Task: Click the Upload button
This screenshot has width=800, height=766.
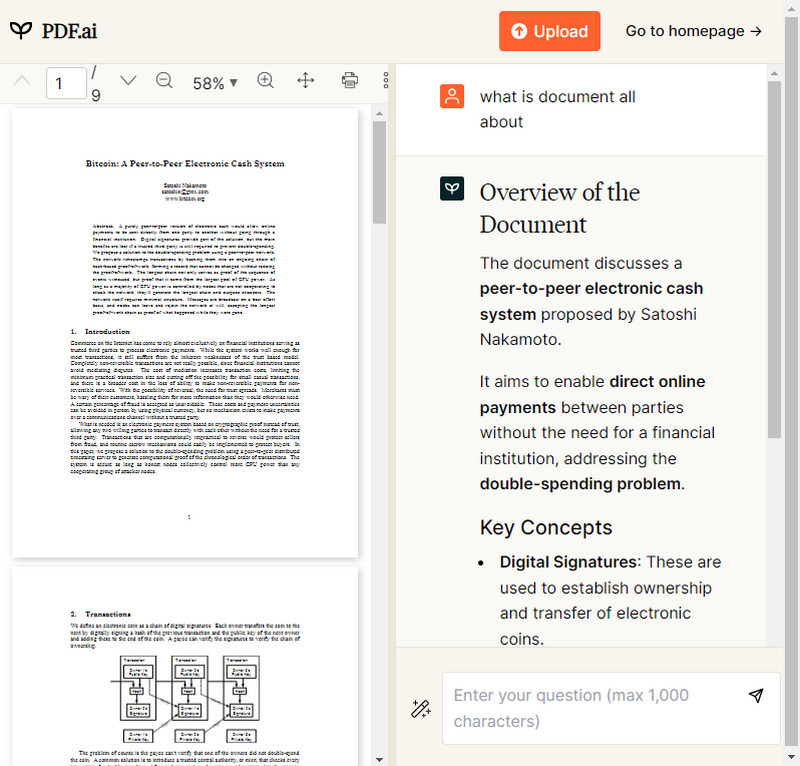Action: point(549,31)
